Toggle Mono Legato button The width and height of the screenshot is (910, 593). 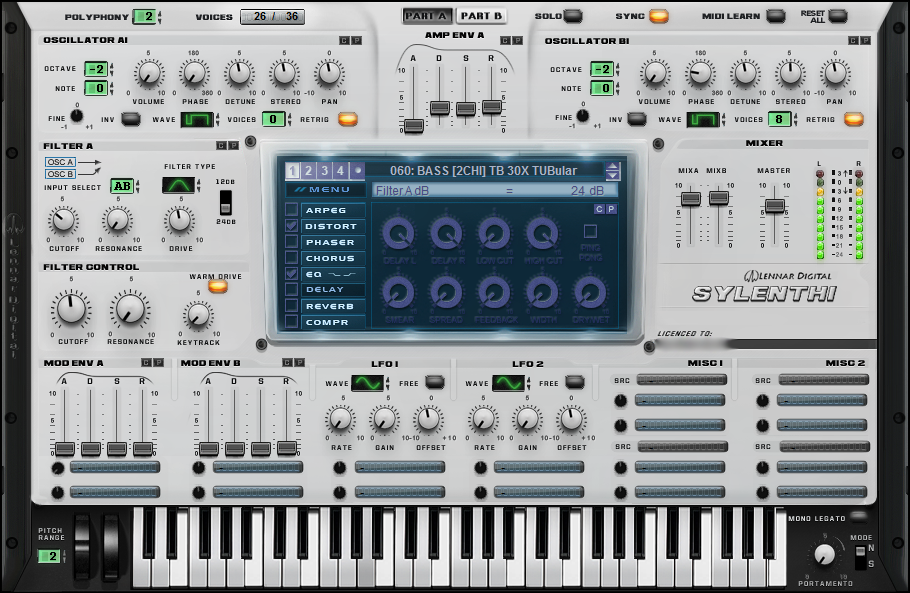coord(858,518)
